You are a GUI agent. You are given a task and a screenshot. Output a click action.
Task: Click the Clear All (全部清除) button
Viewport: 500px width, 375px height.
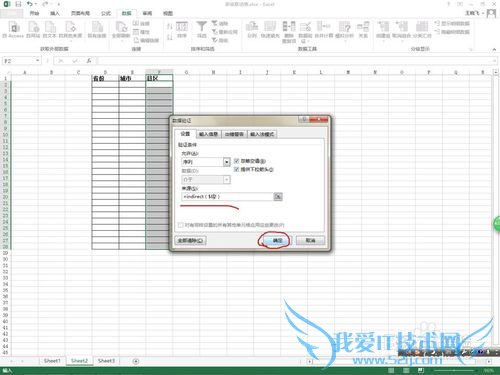coord(191,240)
